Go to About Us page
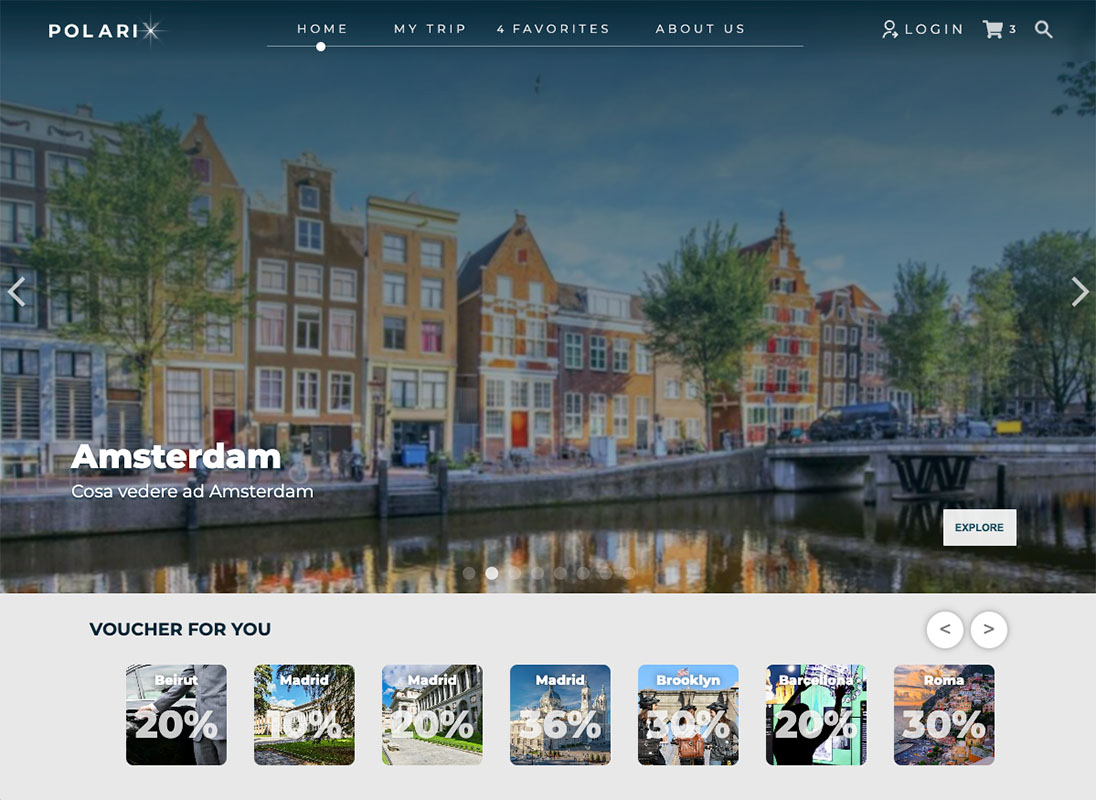Image resolution: width=1096 pixels, height=800 pixels. point(700,29)
